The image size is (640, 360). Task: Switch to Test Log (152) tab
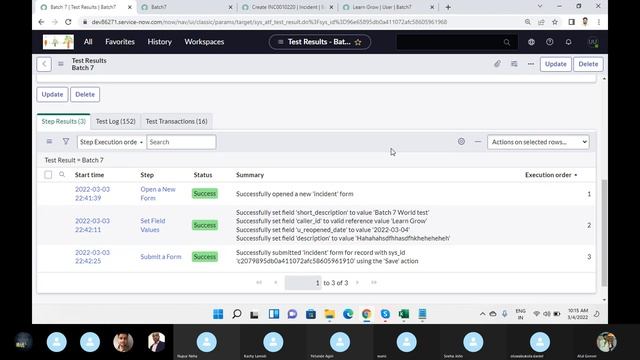point(116,121)
